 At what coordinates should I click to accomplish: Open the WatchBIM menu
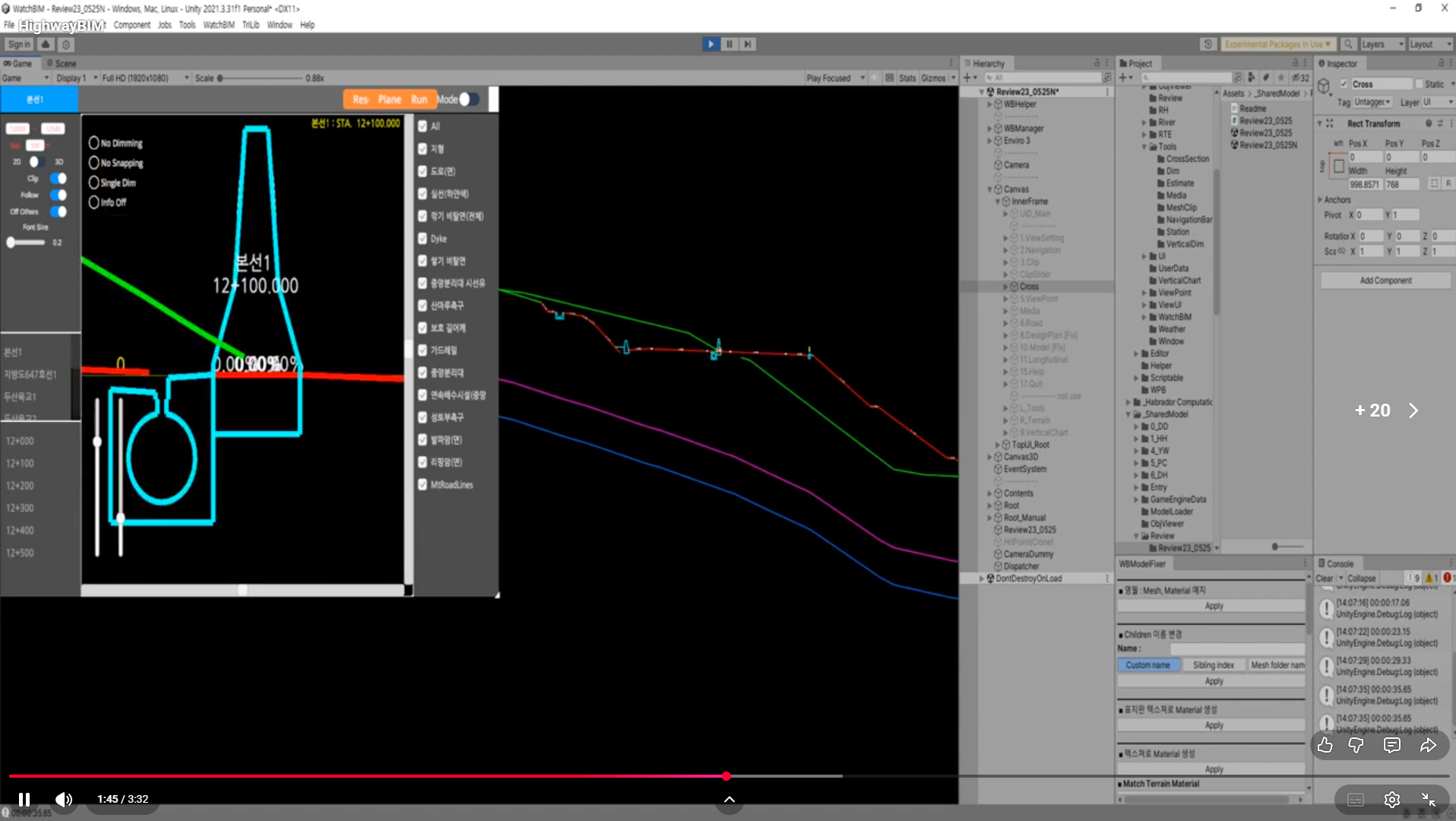tap(218, 25)
